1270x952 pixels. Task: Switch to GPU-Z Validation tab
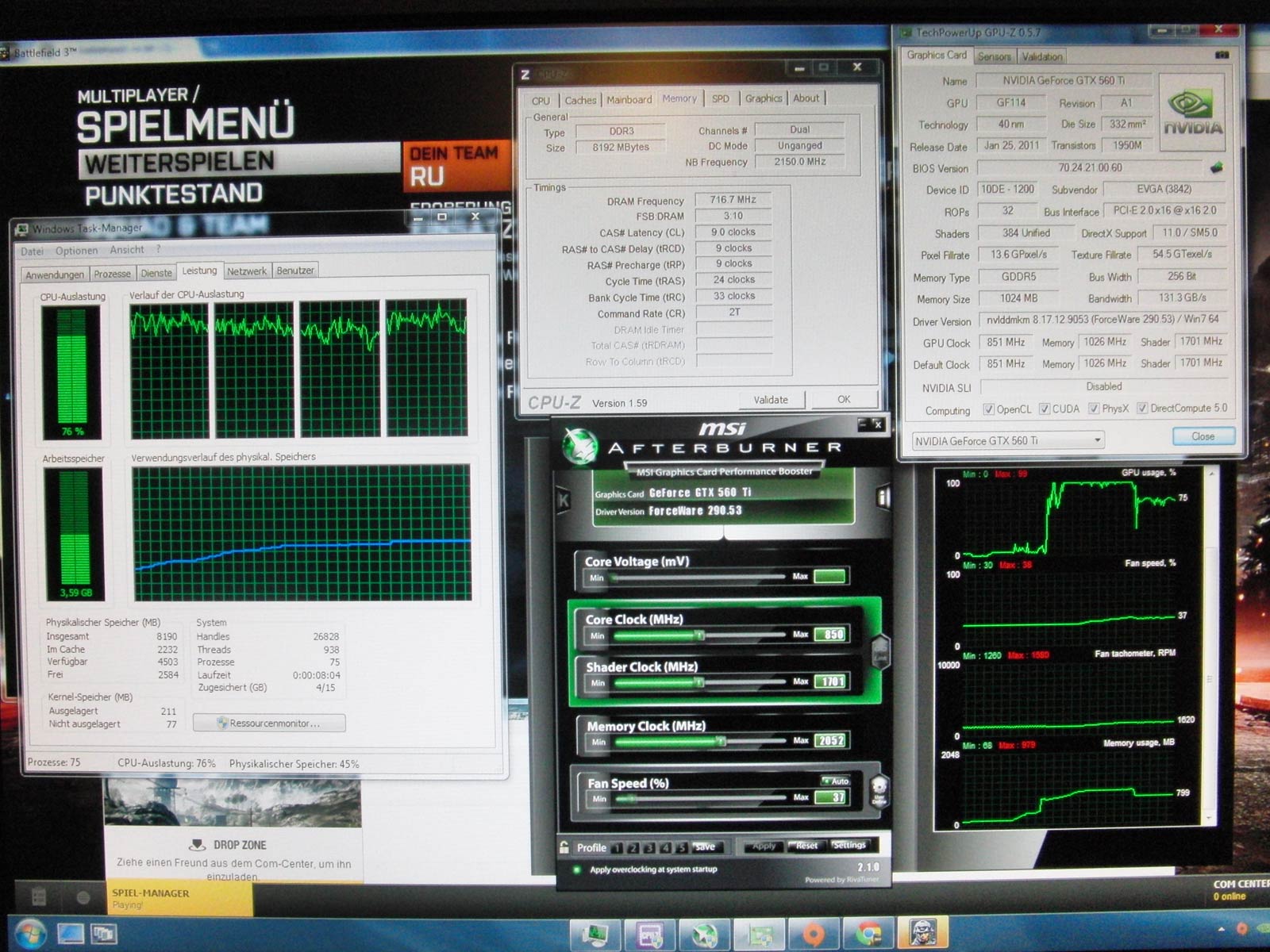point(1041,56)
